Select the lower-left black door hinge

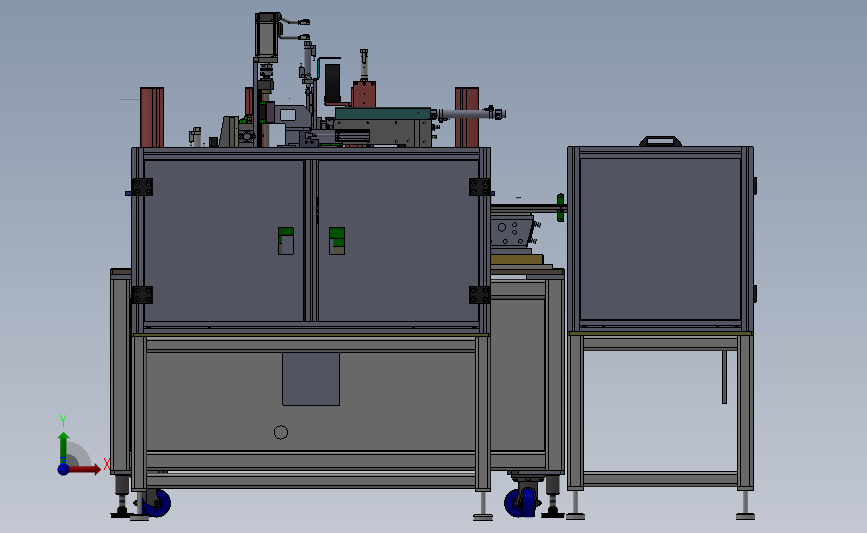click(x=142, y=295)
